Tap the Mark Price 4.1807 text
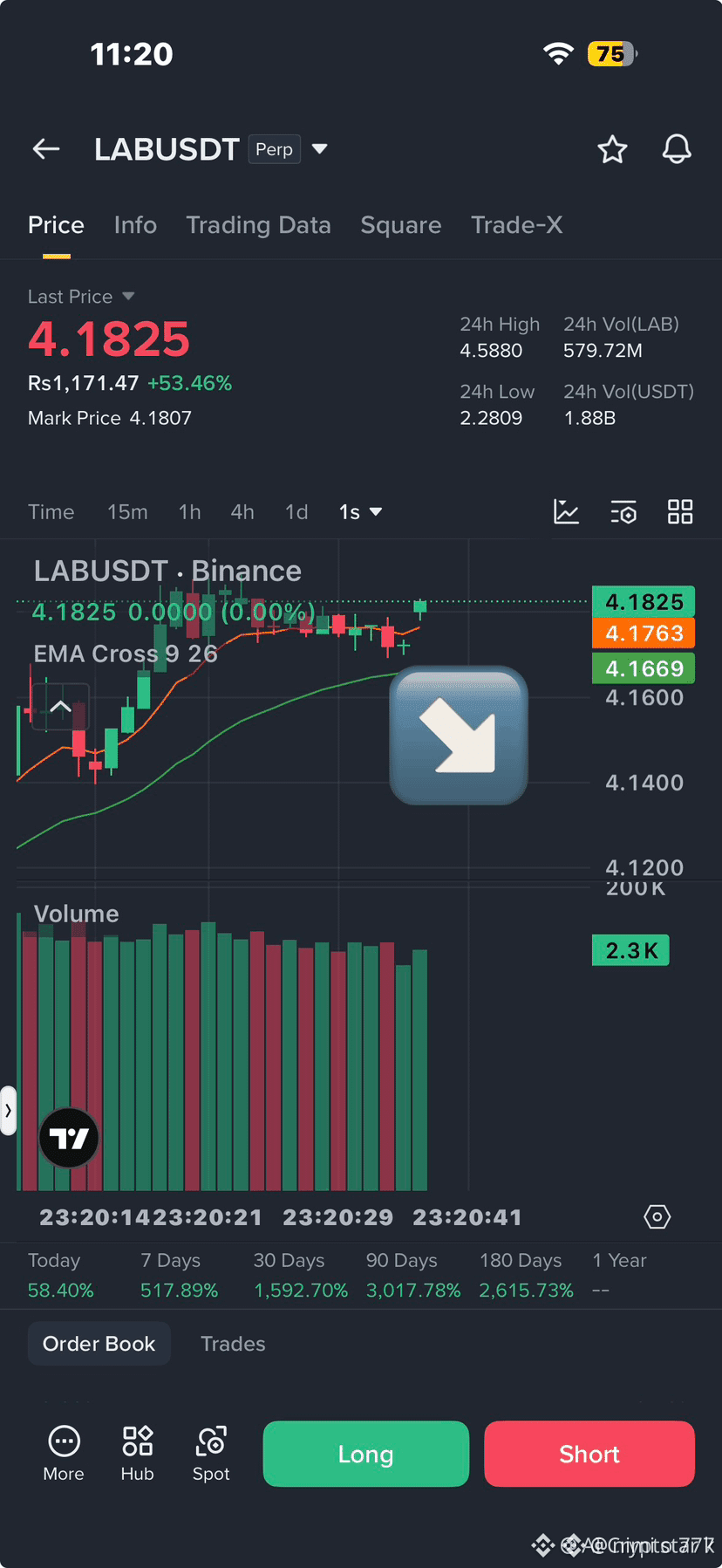722x1568 pixels. pos(109,418)
